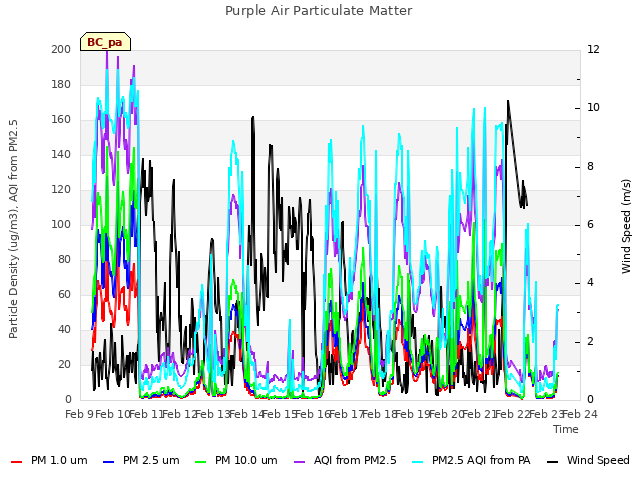This screenshot has width=640, height=480.
Task: Click the Particle Density y-axis label
Action: coord(13,229)
